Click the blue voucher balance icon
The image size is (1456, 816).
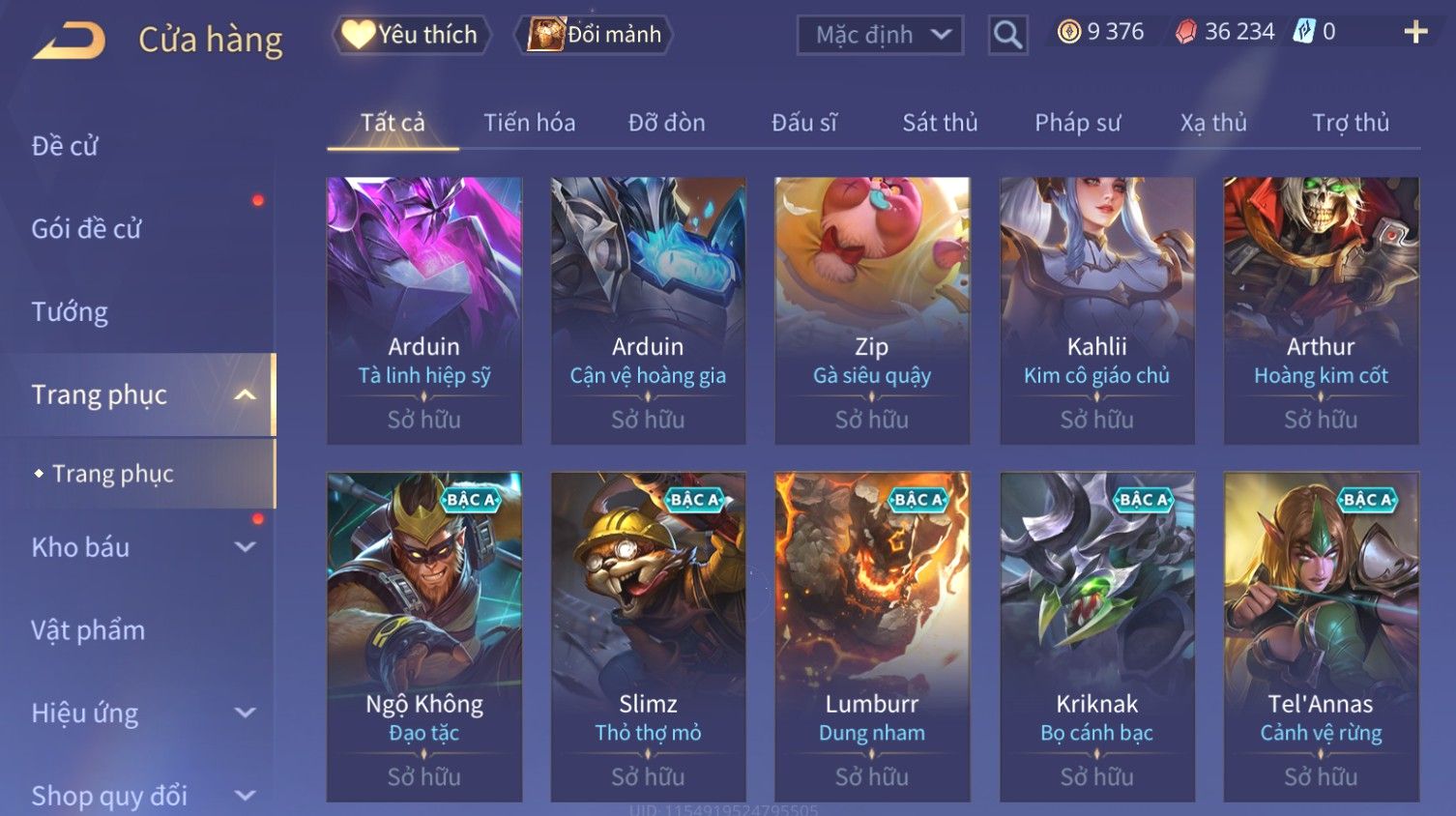point(1304,32)
